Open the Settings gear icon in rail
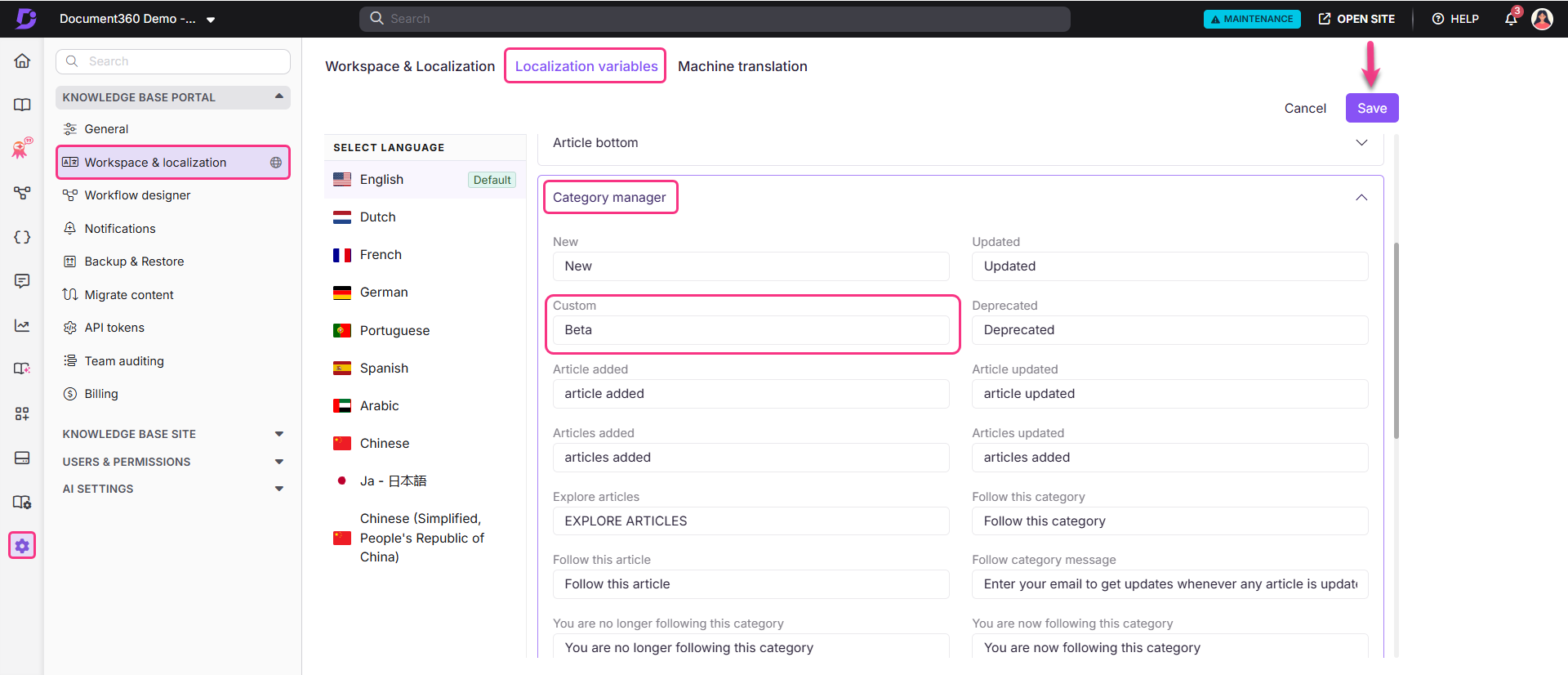This screenshot has height=675, width=1568. click(x=22, y=545)
